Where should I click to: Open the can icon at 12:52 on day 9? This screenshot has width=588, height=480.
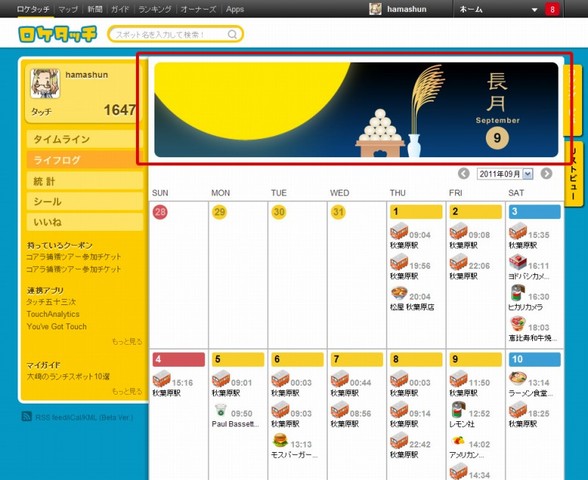tap(458, 410)
